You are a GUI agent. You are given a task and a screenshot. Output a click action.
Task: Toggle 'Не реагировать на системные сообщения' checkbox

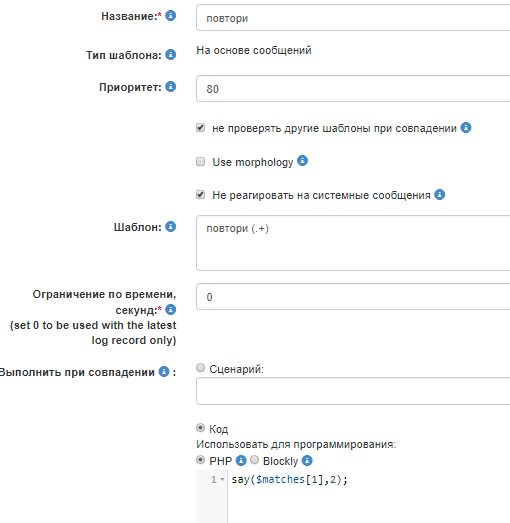tap(200, 194)
